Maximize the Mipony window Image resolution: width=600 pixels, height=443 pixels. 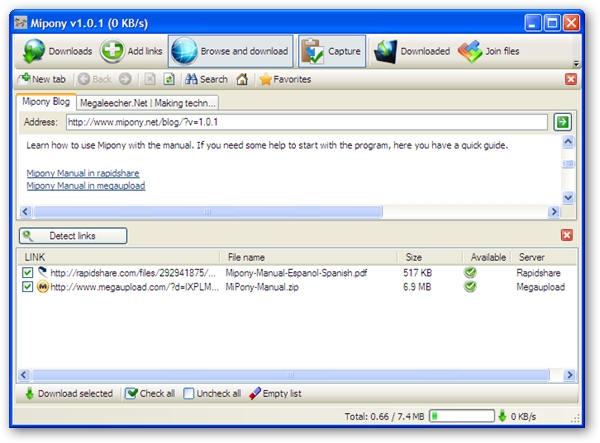[552, 23]
